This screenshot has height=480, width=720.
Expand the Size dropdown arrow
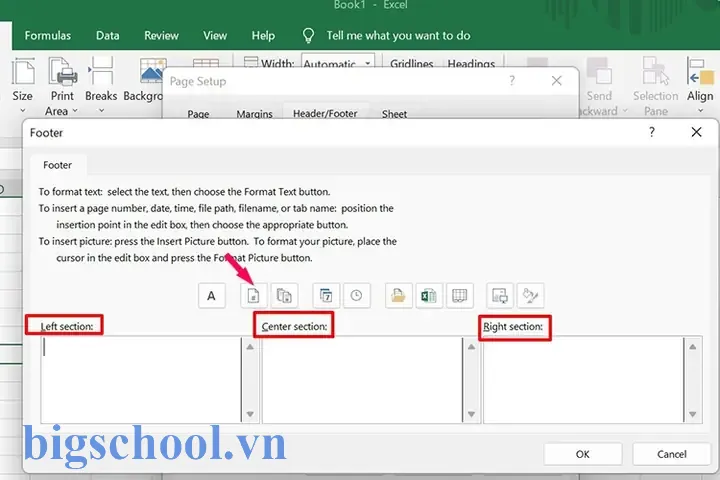pos(22,111)
